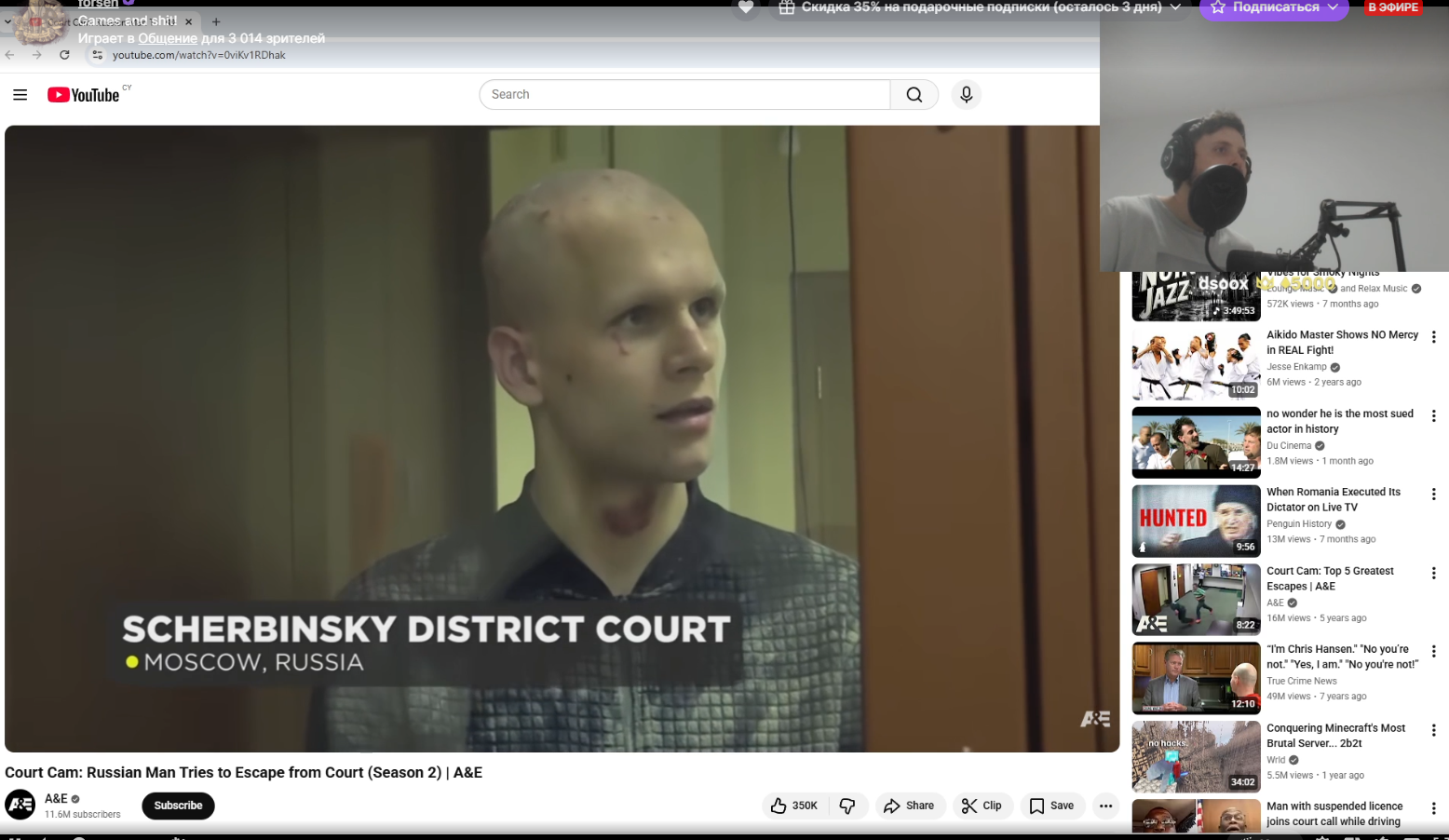Go to the YouTube home logo
This screenshot has height=840, width=1449.
point(84,95)
